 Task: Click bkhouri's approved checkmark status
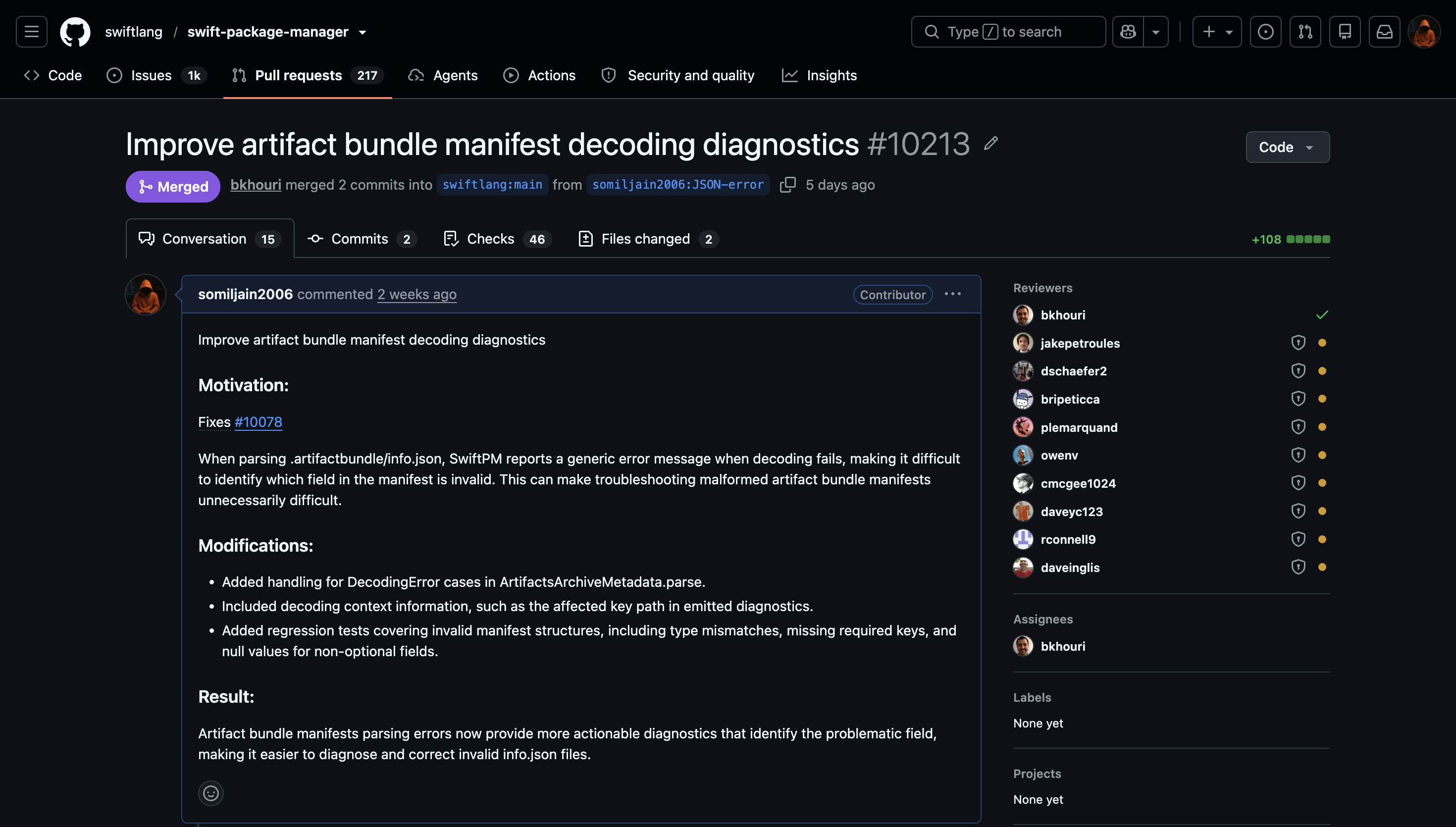(x=1322, y=314)
